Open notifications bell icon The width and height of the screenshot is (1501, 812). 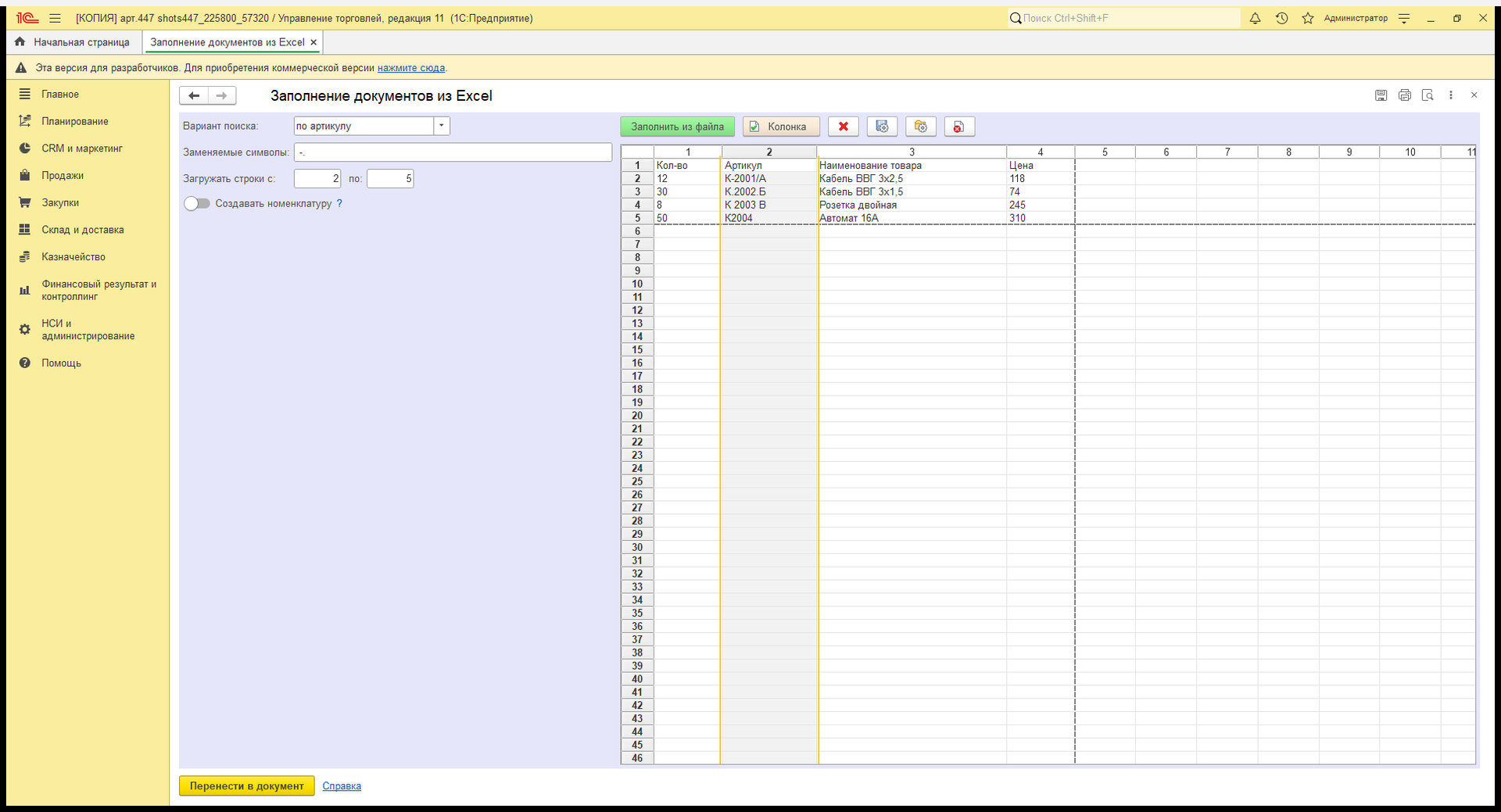pos(1255,18)
